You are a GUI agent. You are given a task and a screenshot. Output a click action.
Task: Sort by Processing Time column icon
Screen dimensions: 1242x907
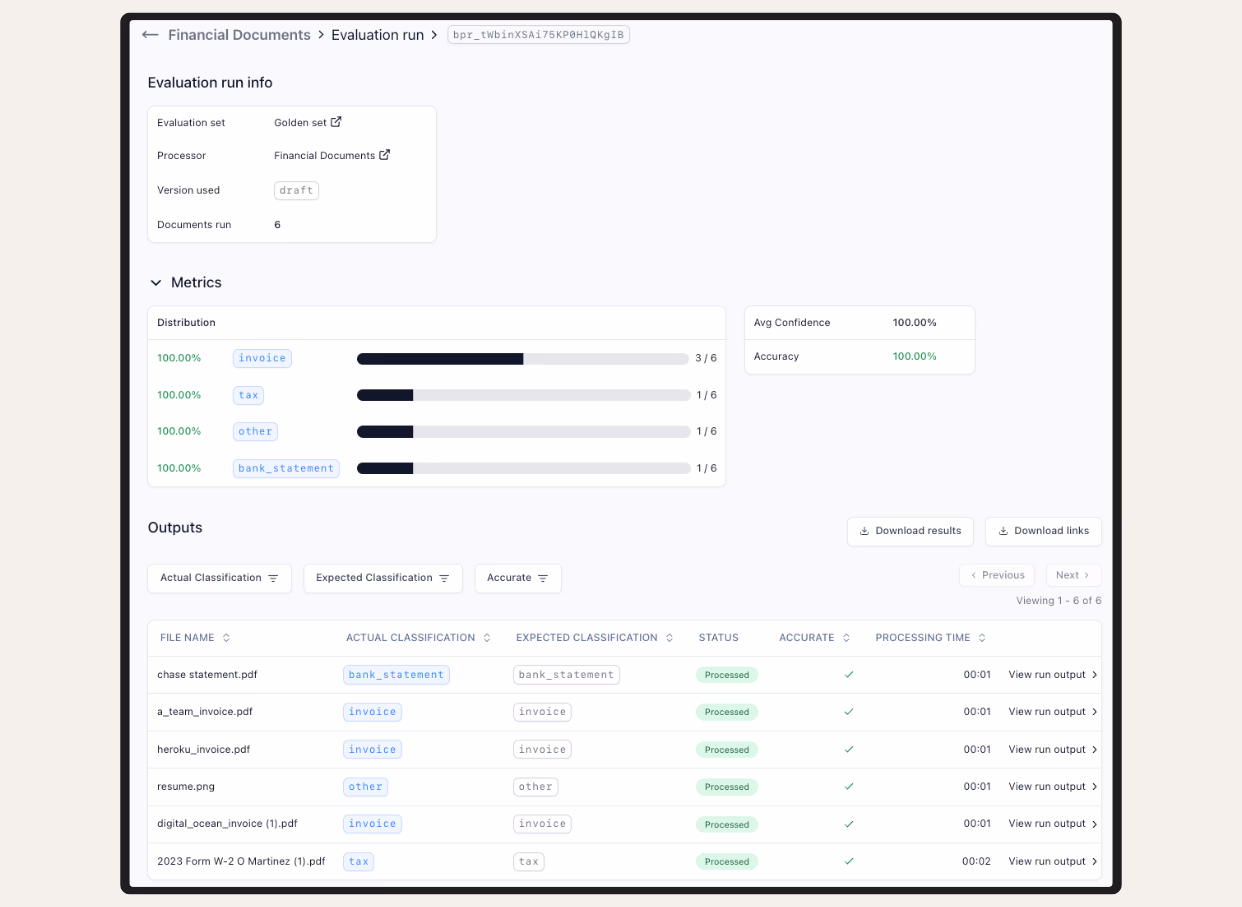click(x=982, y=638)
